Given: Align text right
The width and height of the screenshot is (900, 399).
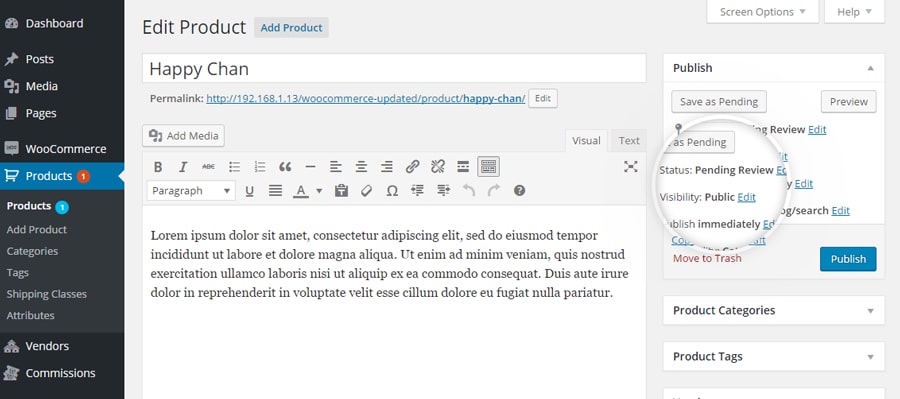Looking at the screenshot, I should (387, 167).
